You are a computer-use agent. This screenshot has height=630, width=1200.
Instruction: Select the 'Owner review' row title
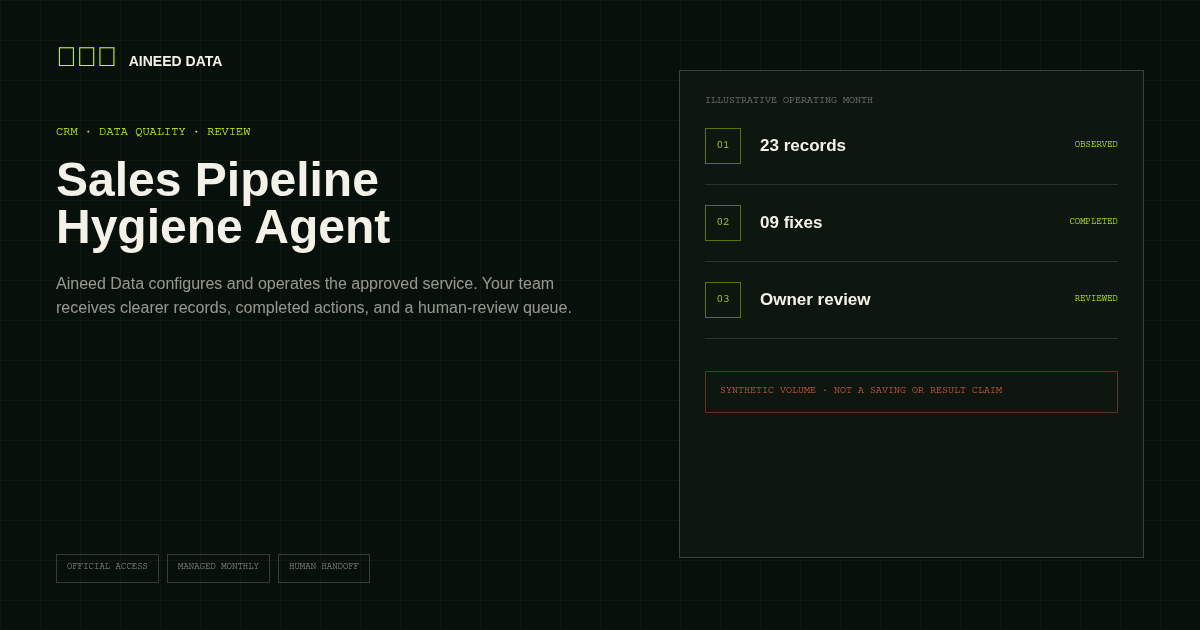[x=815, y=300]
